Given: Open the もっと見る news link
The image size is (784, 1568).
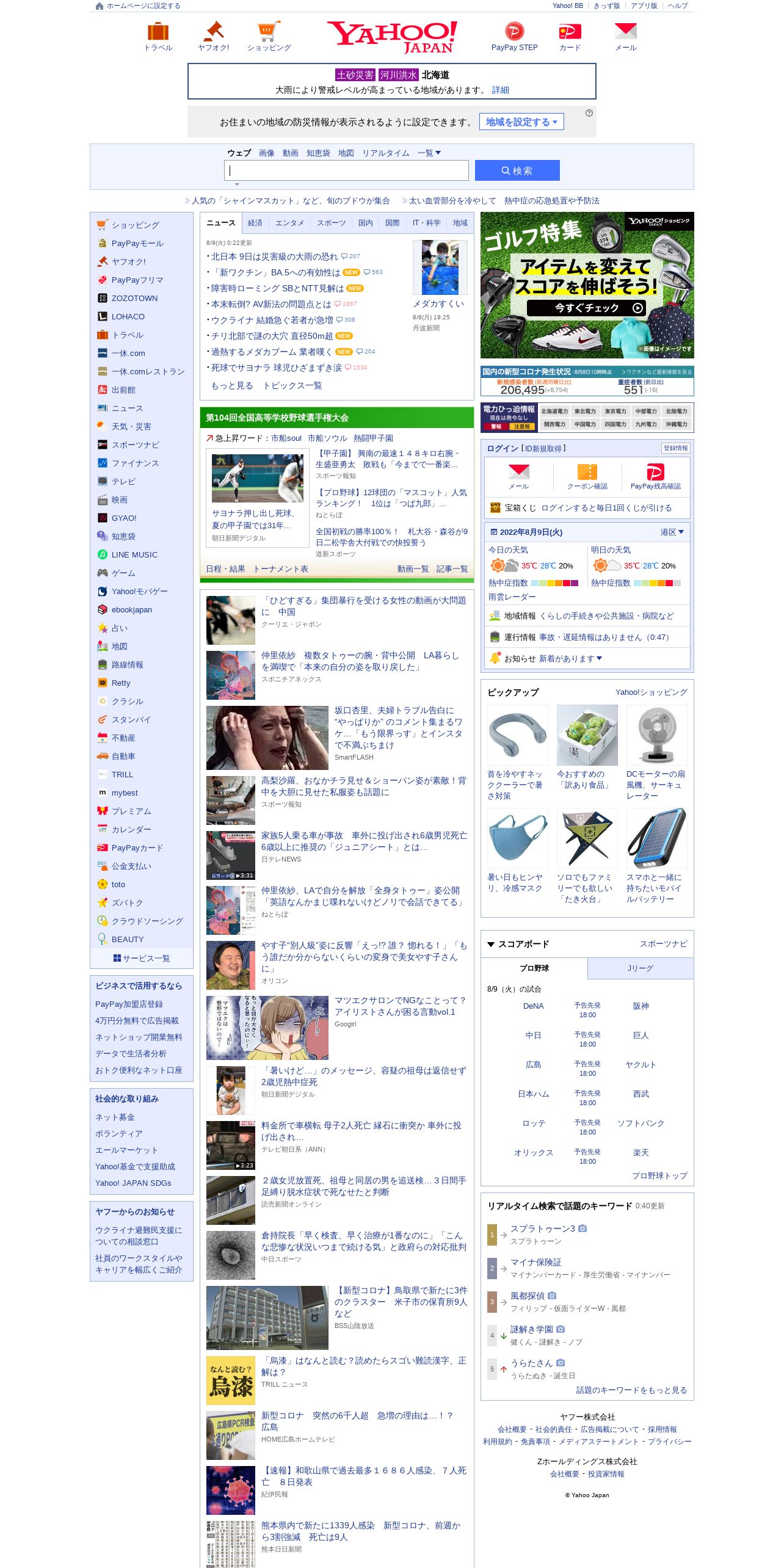Looking at the screenshot, I should click(x=232, y=385).
